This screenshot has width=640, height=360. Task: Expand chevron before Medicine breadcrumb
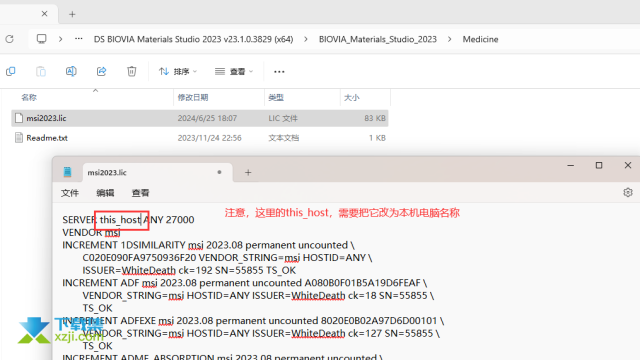449,39
